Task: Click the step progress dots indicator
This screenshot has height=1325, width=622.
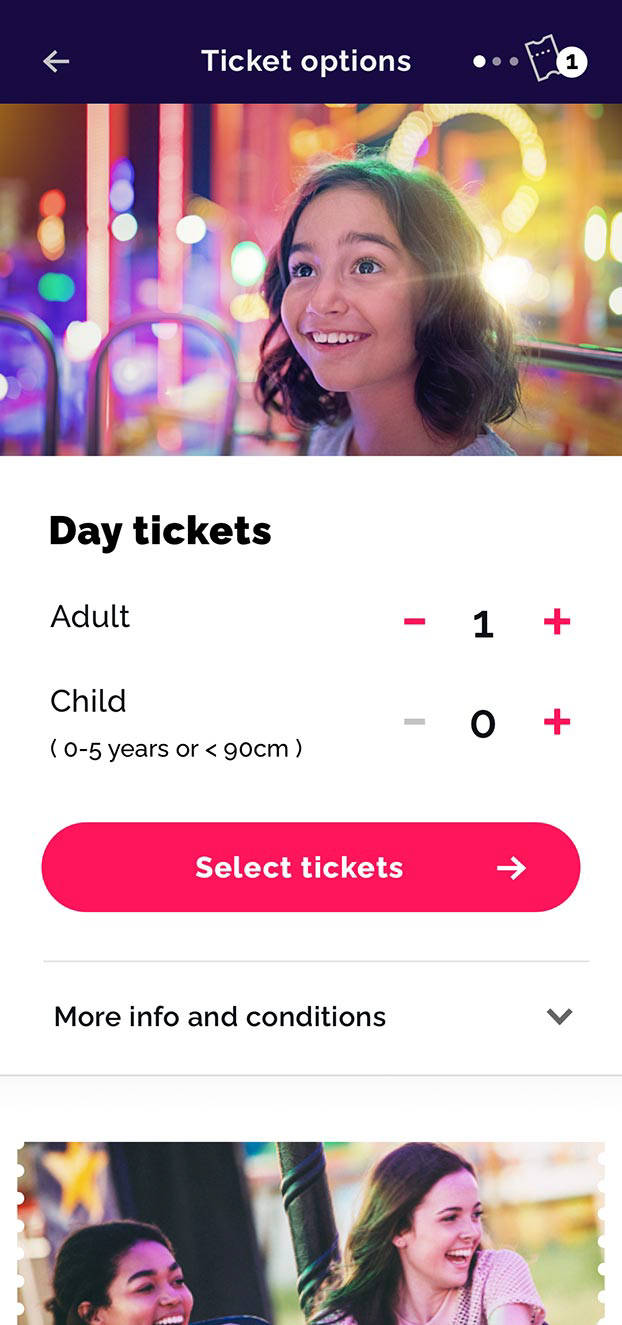Action: pos(496,62)
